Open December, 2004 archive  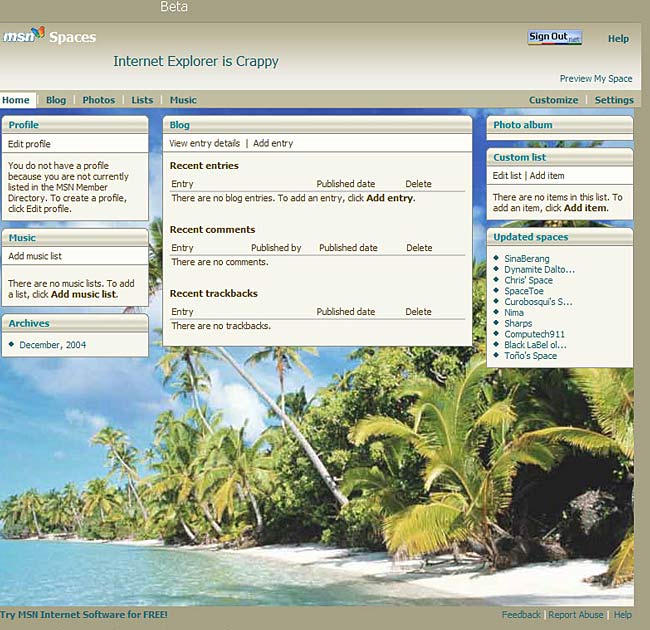point(53,345)
